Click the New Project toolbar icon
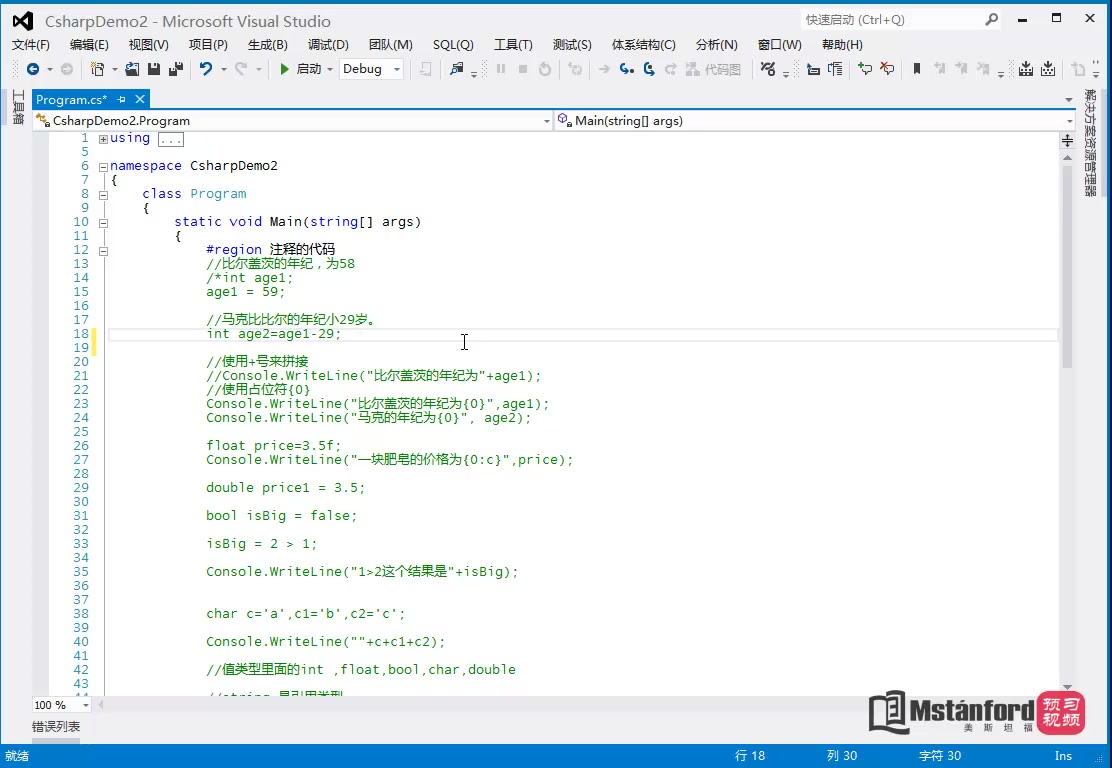The height and width of the screenshot is (768, 1112). pyautogui.click(x=97, y=69)
